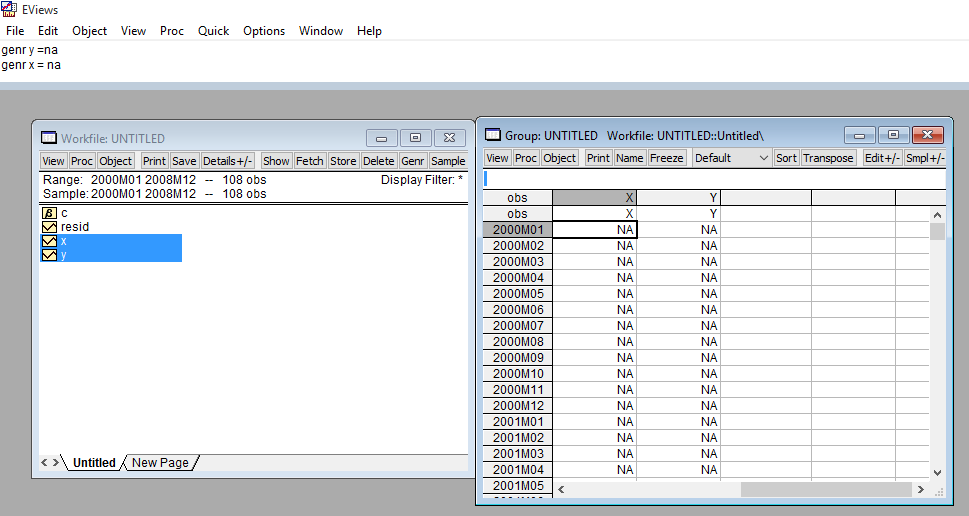Open the Quick menu
969x516 pixels.
[213, 31]
